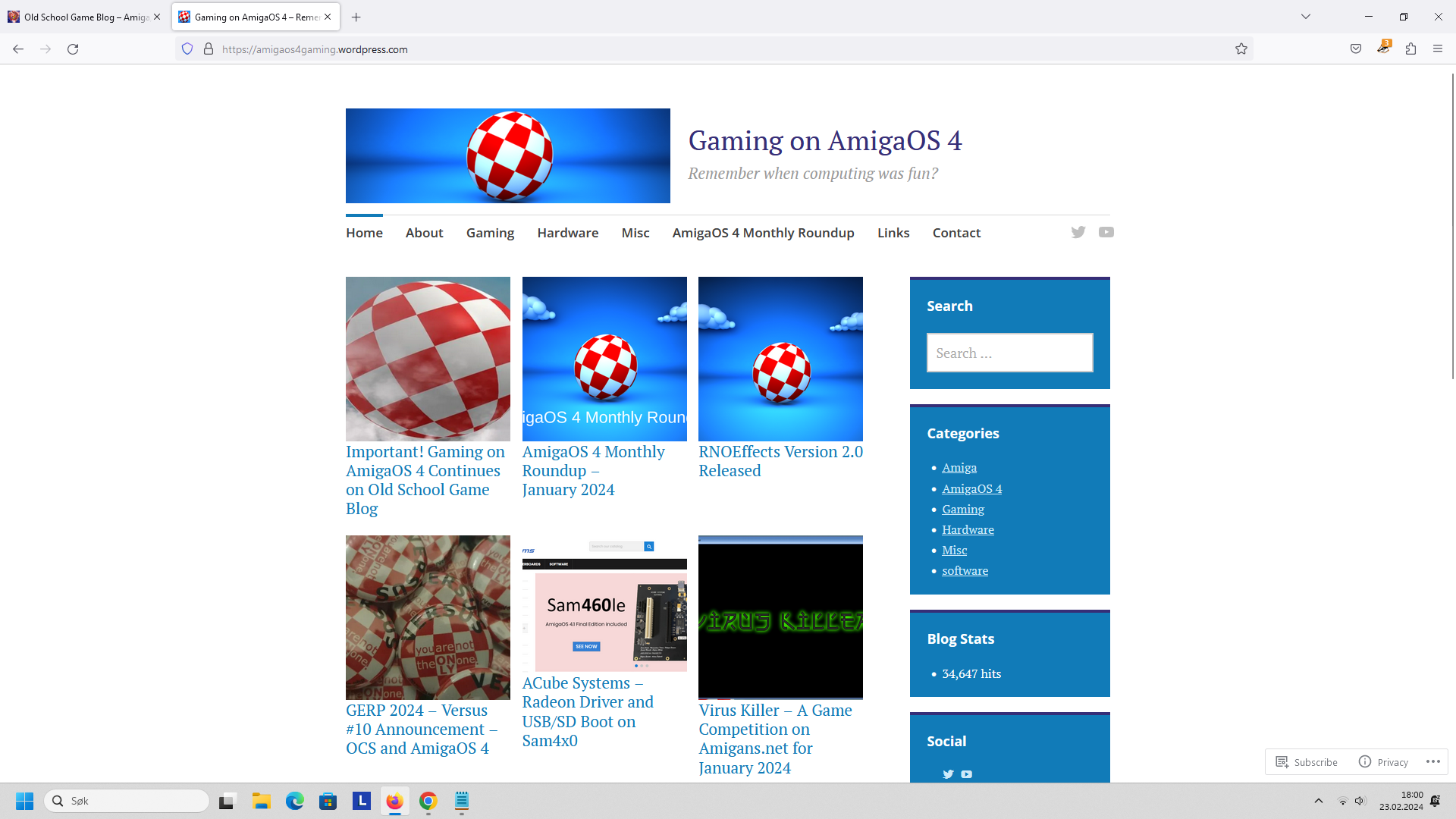Viewport: 1456px width, 819px height.
Task: Expand the list all tabs chevron
Action: point(1306,17)
